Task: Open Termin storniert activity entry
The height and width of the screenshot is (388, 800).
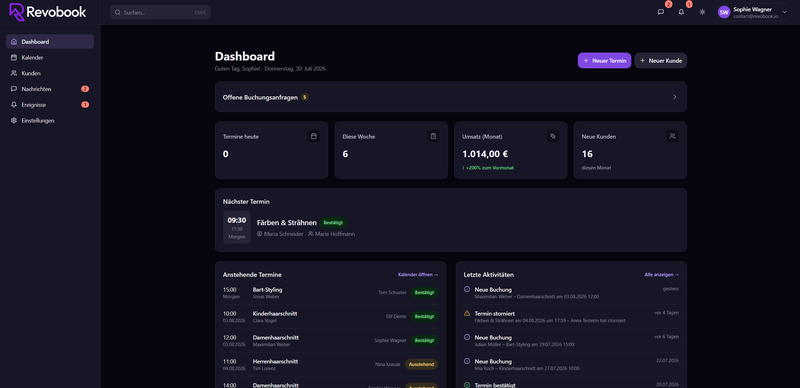Action: (571, 317)
